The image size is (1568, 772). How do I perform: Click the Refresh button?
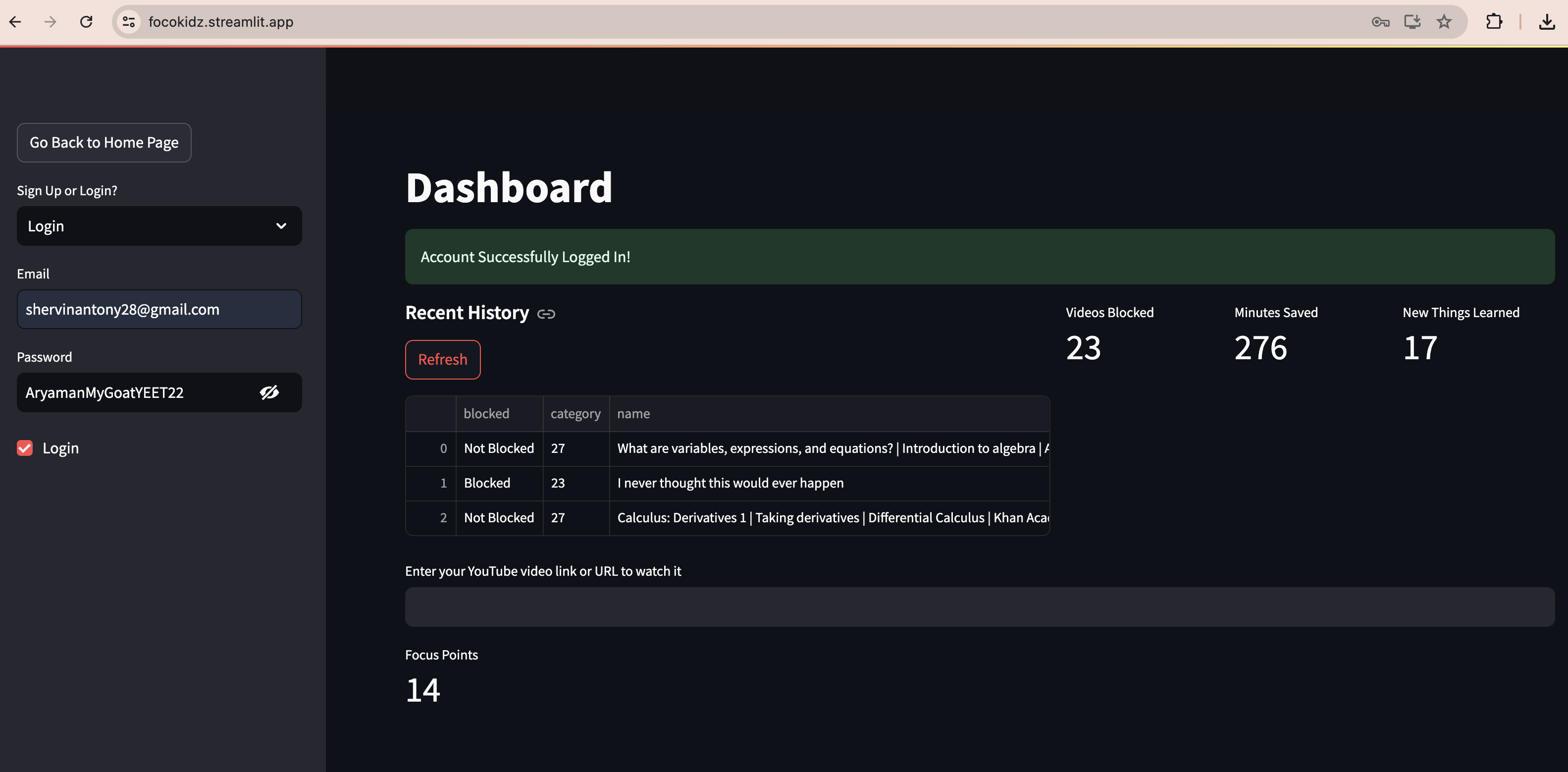(443, 359)
